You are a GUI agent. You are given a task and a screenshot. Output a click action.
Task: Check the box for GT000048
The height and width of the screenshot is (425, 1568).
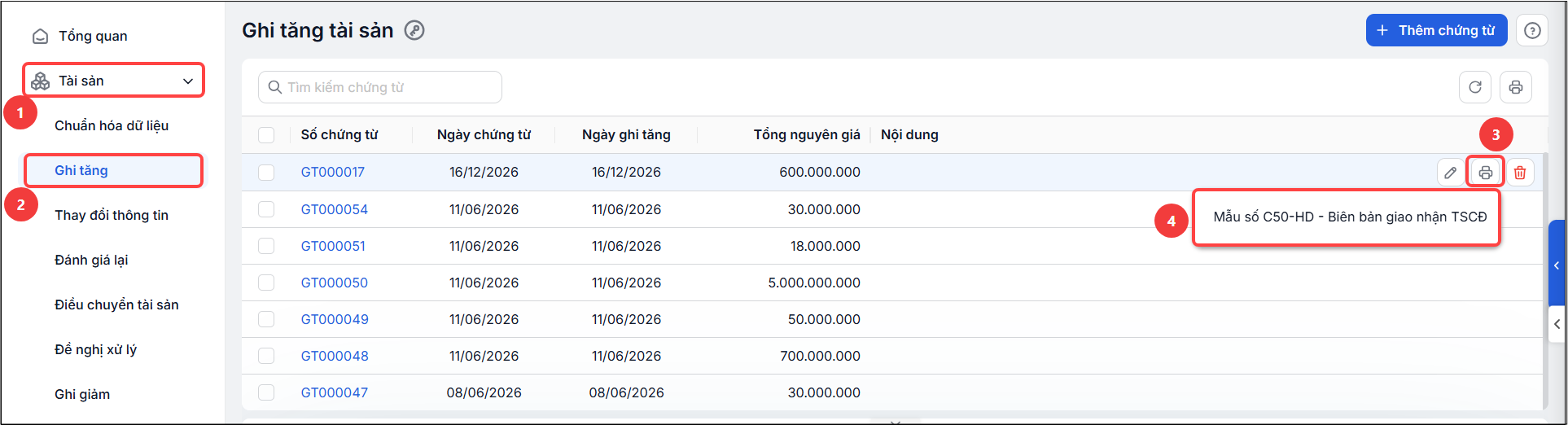[x=266, y=356]
